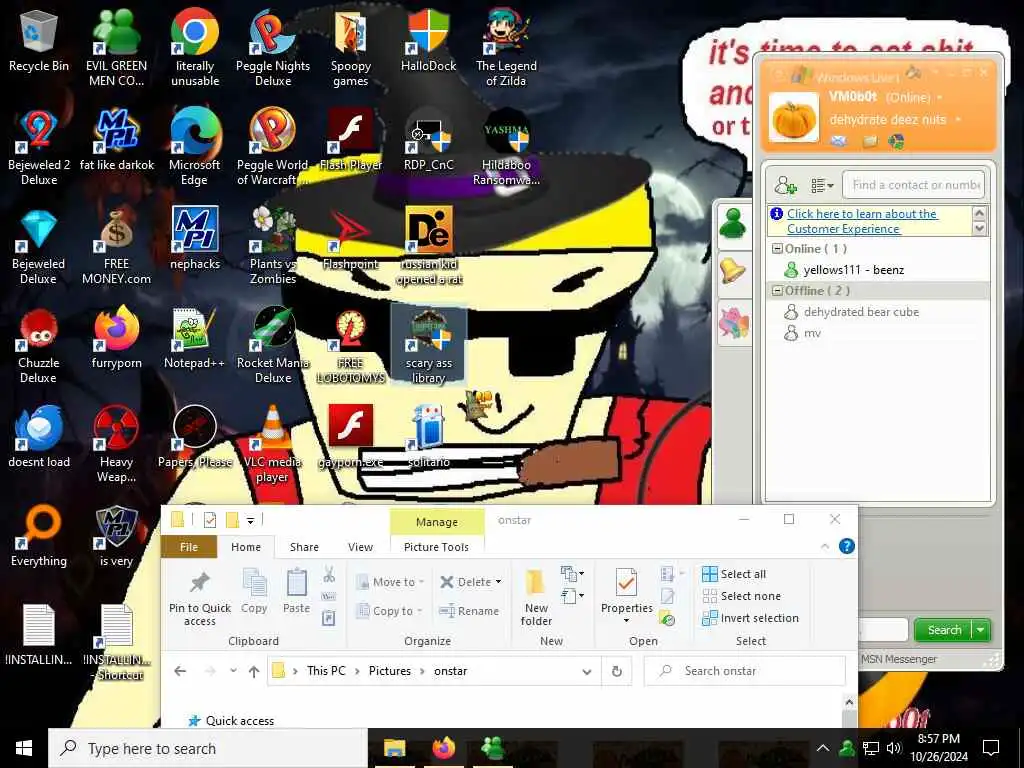The image size is (1024, 768).
Task: Open the Flashpoint desktop shortcut
Action: pos(351,238)
